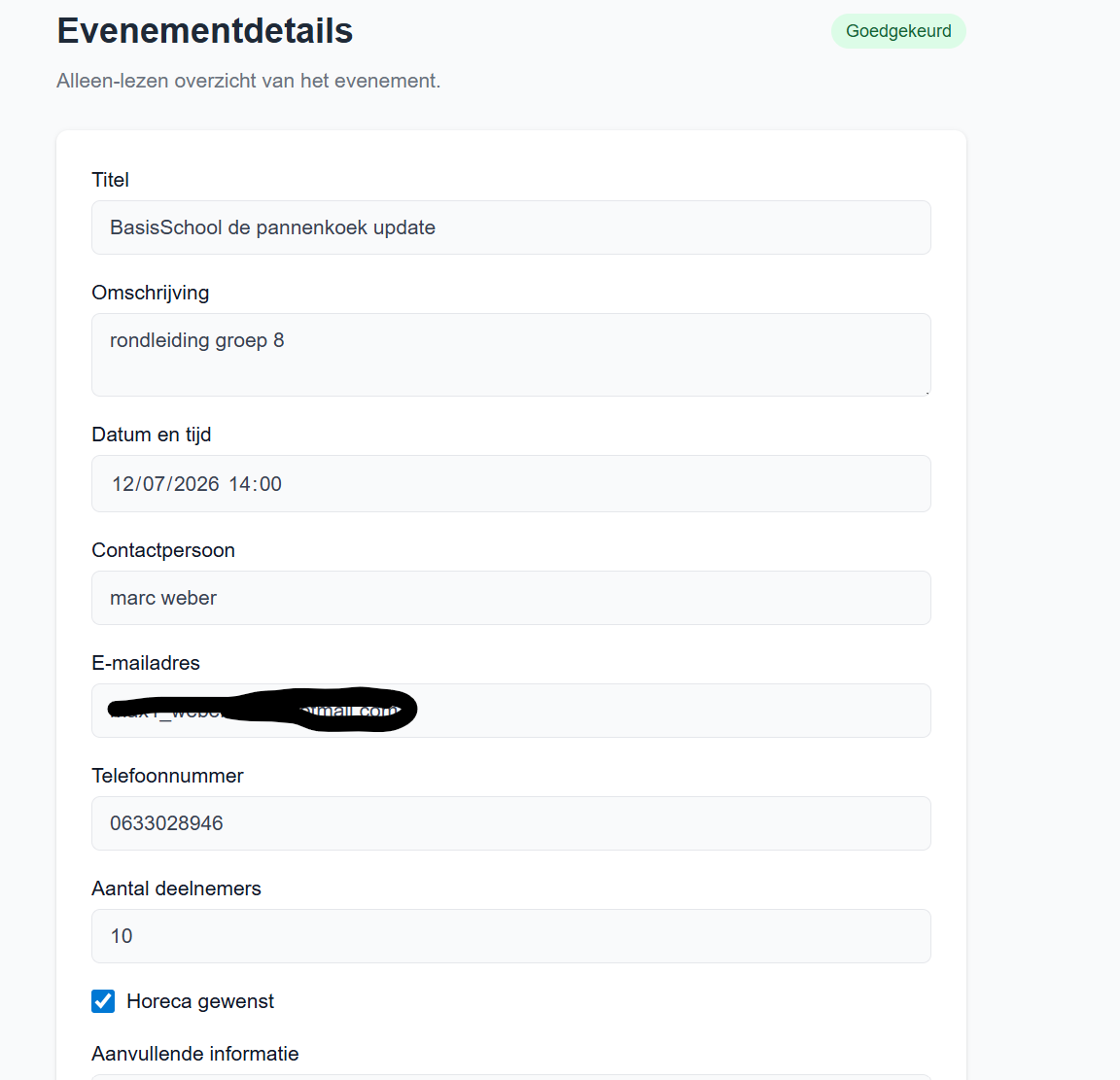Click the Horeca gewenst label text

point(200,1000)
